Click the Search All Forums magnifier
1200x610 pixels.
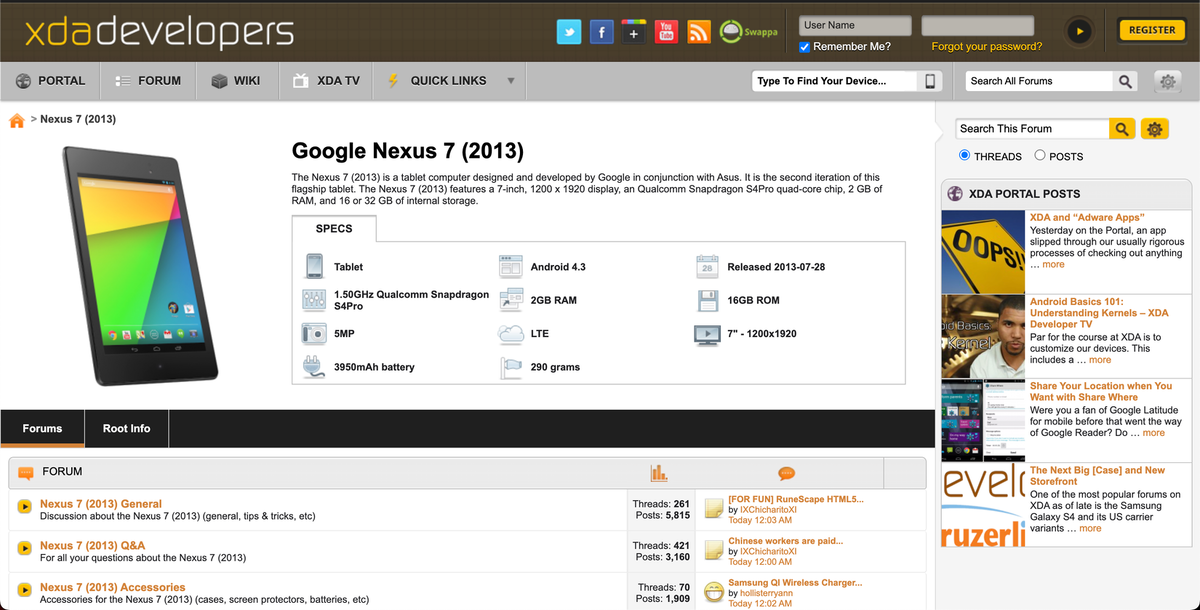1126,81
